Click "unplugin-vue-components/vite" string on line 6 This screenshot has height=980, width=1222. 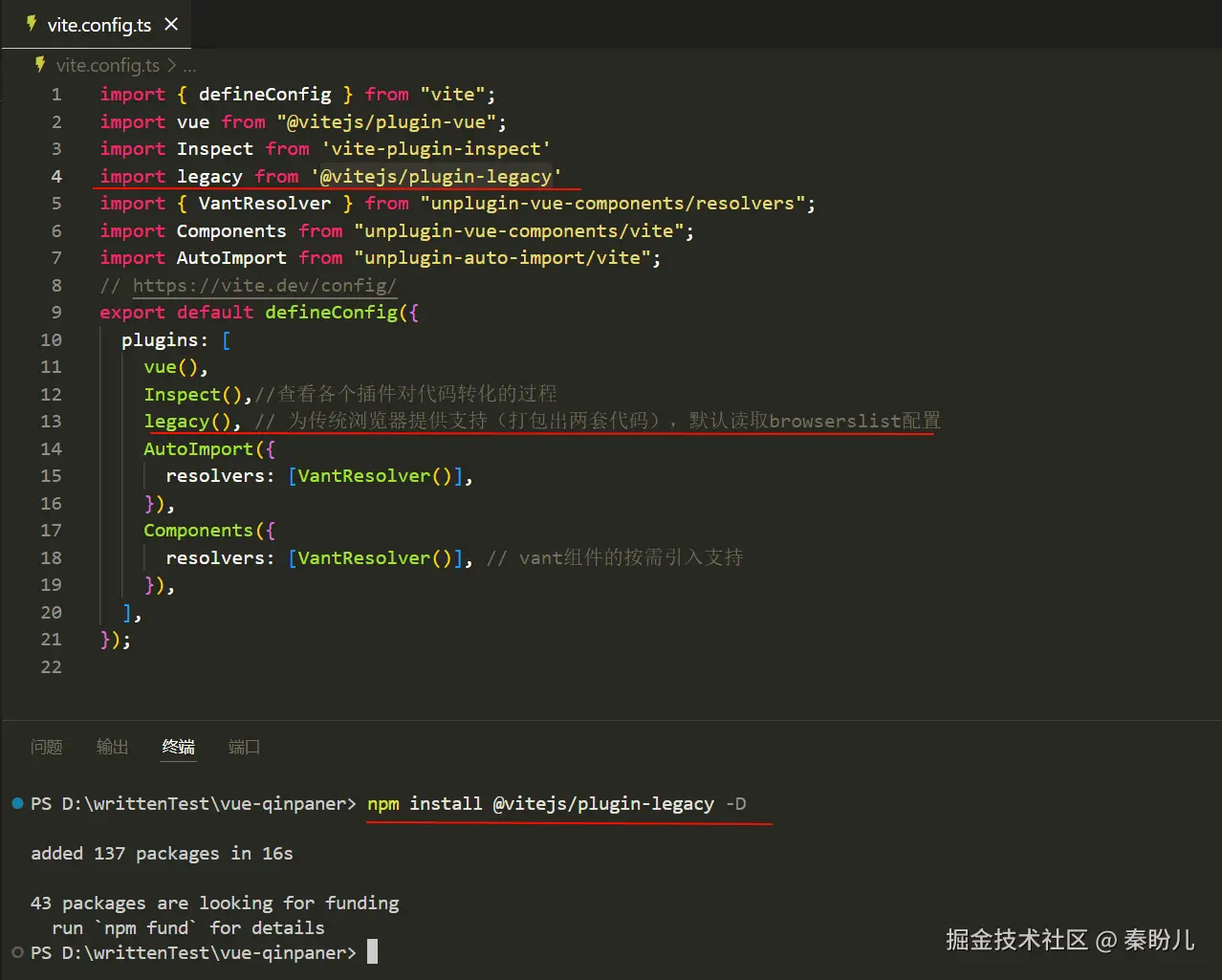519,230
